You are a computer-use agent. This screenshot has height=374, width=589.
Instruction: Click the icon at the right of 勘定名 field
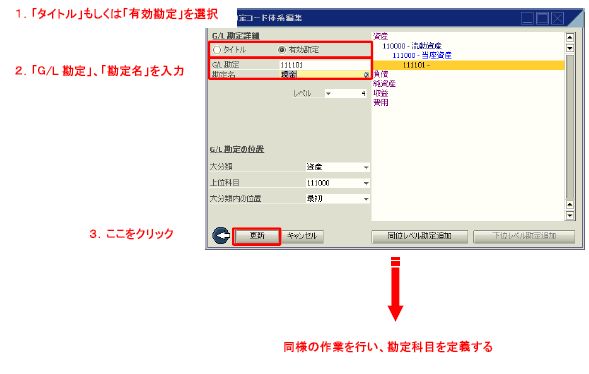point(366,75)
